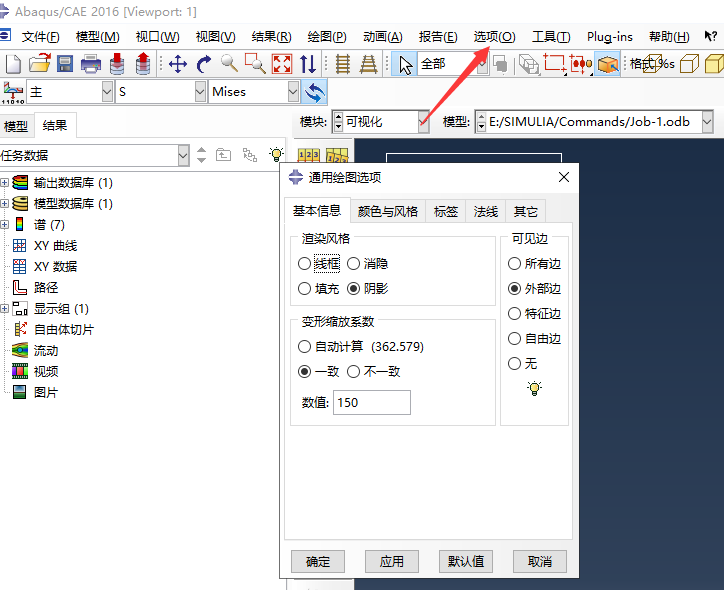Viewport: 724px width, 590px height.
Task: Switch to the 标签 tab
Action: point(446,211)
